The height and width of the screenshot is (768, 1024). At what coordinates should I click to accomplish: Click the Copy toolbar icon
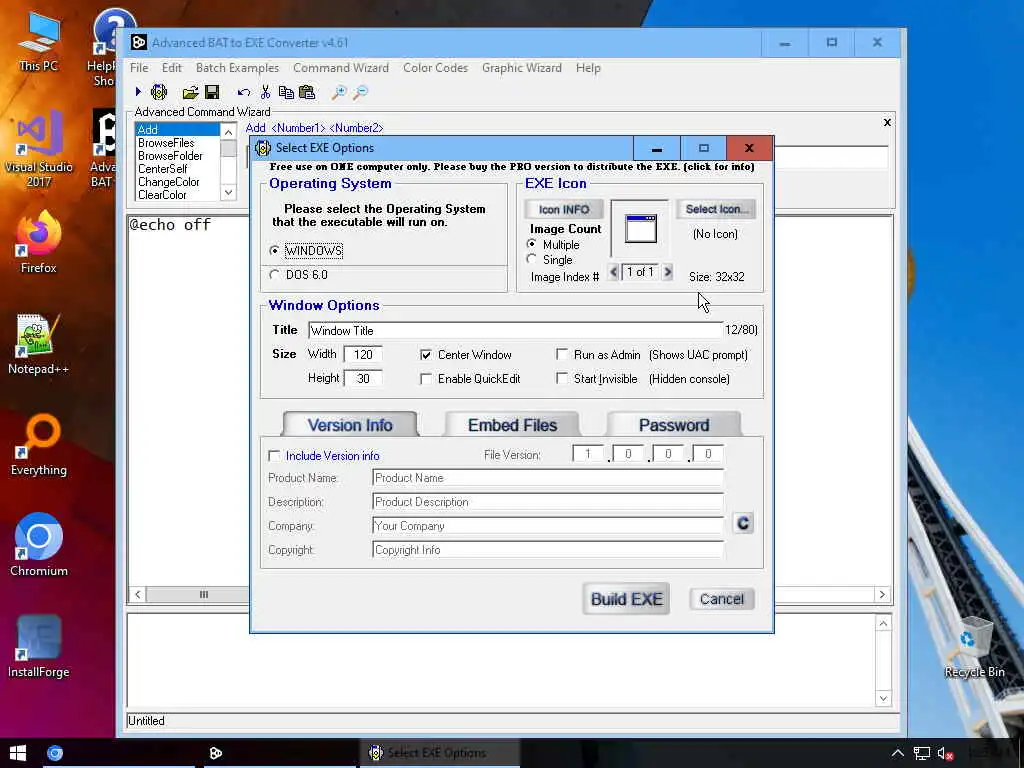[286, 92]
